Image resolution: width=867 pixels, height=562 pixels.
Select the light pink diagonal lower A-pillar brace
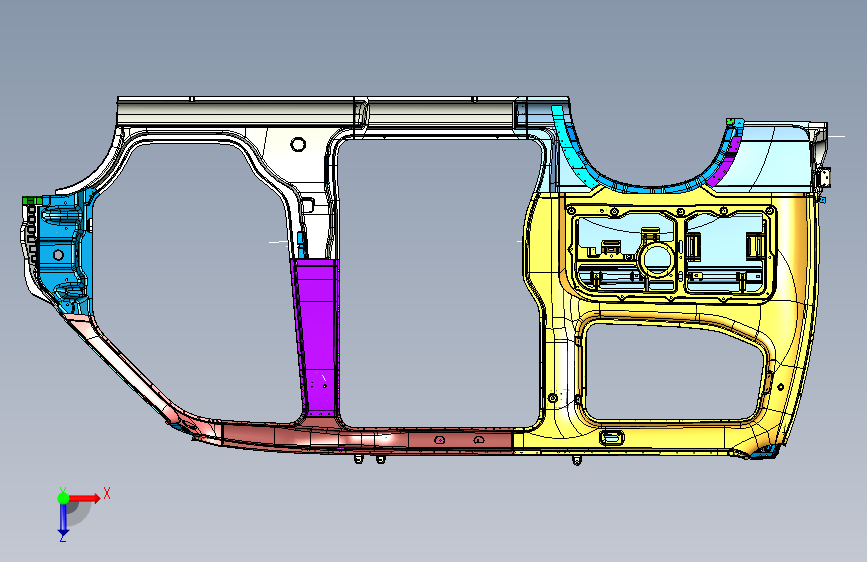click(x=127, y=371)
